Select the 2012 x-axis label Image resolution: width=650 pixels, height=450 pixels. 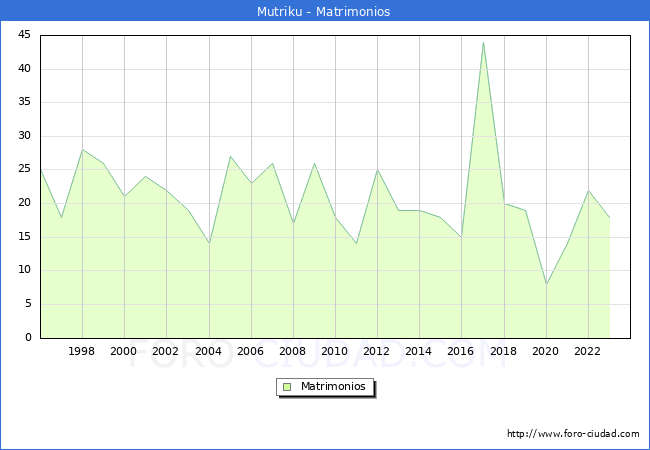click(376, 351)
